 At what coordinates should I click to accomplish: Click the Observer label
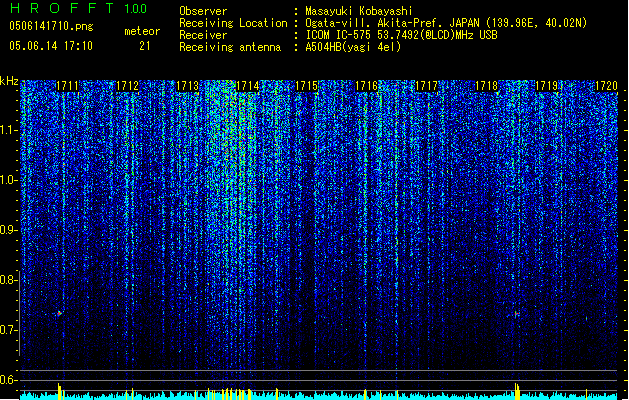click(203, 11)
